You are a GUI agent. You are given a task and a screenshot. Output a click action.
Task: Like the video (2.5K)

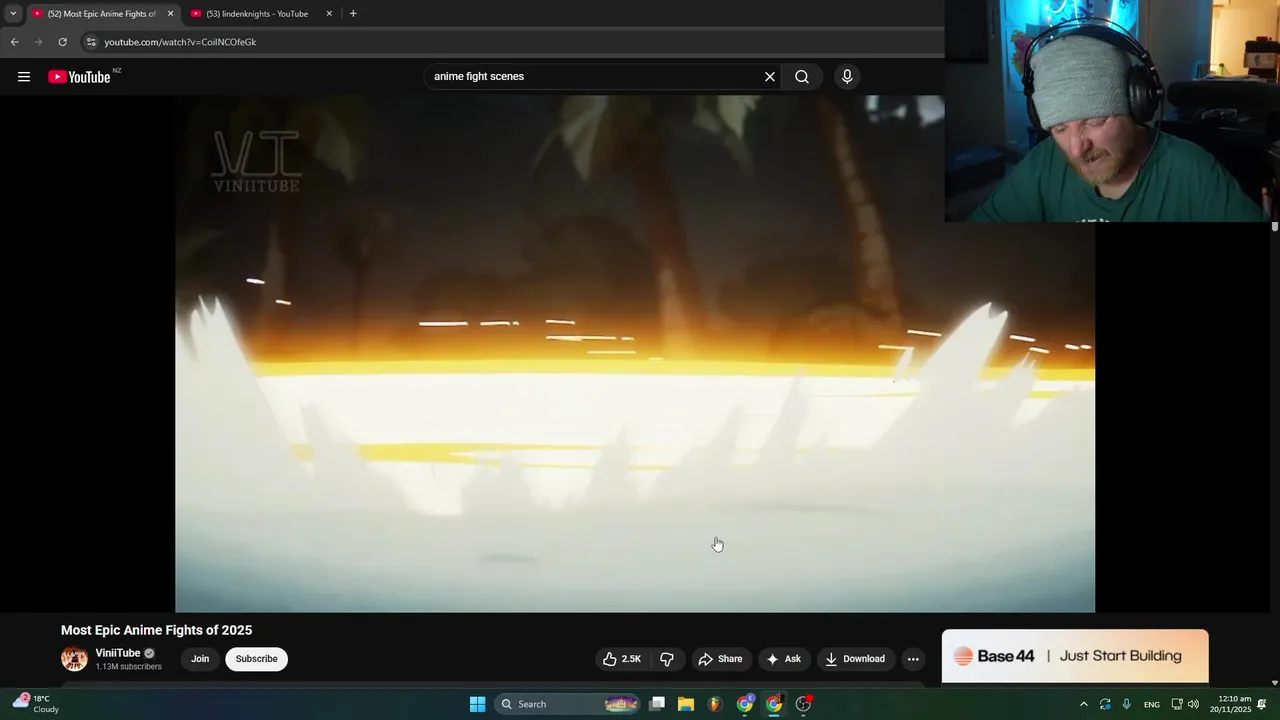click(622, 659)
